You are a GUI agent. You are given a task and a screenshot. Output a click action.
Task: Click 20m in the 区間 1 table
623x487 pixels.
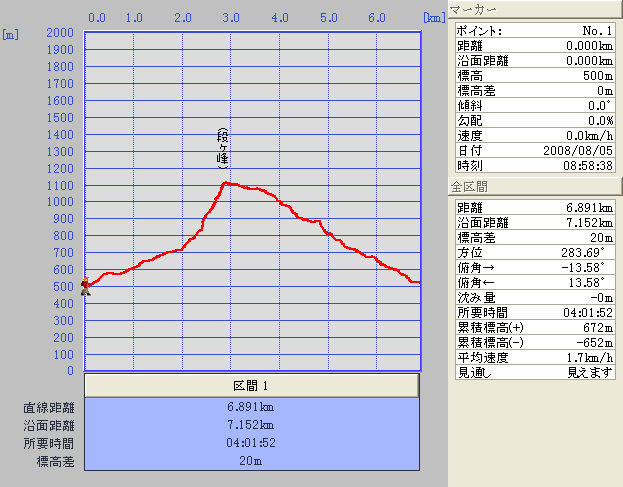251,460
